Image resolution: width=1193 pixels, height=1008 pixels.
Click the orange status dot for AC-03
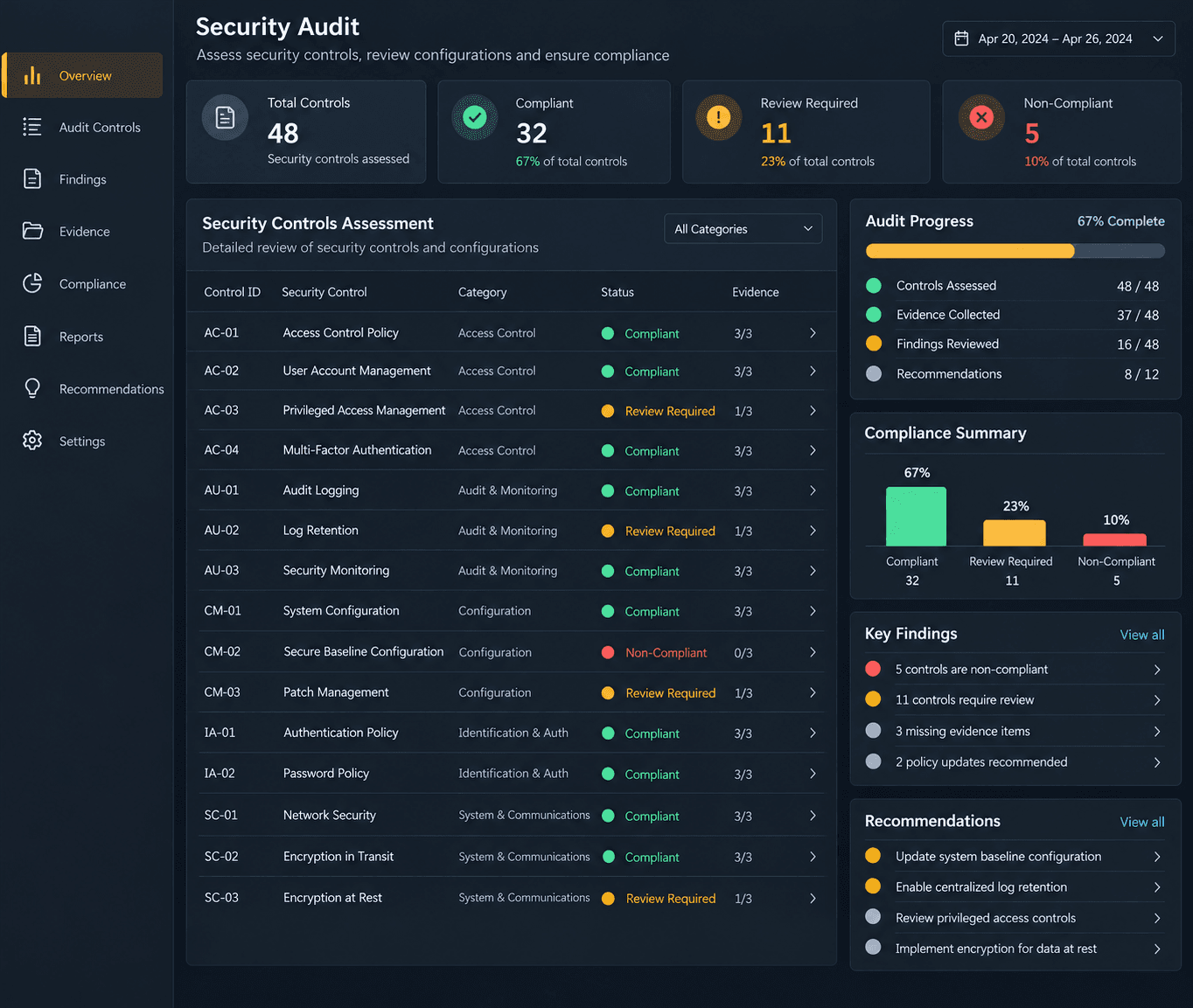tap(608, 411)
